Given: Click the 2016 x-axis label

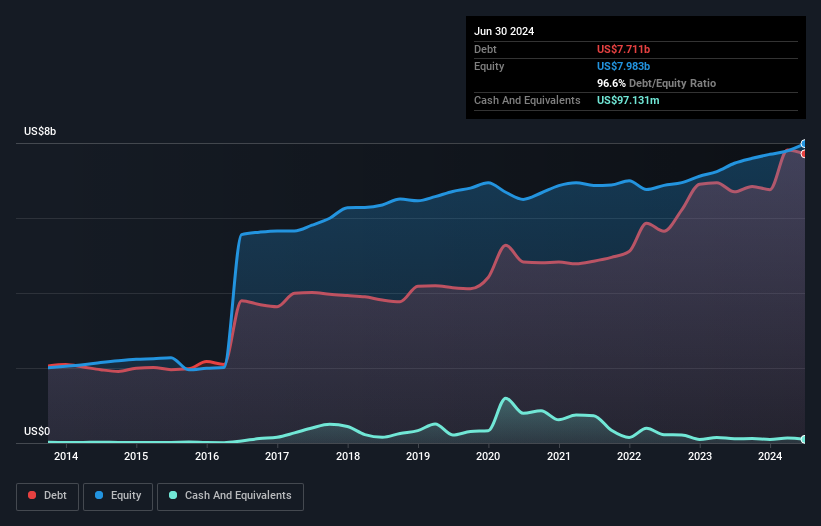Looking at the screenshot, I should pyautogui.click(x=207, y=456).
